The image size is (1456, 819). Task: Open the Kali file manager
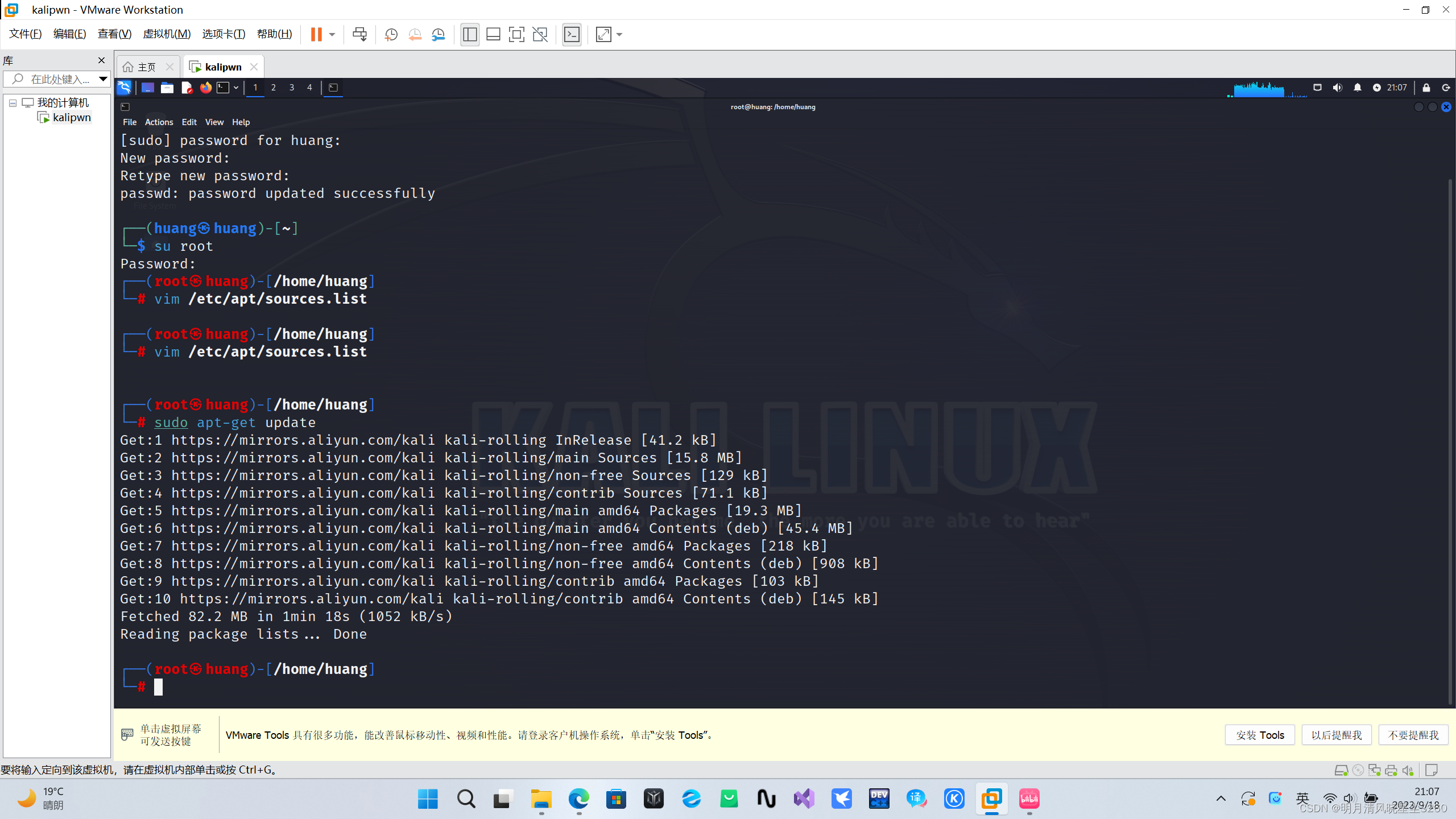click(167, 88)
